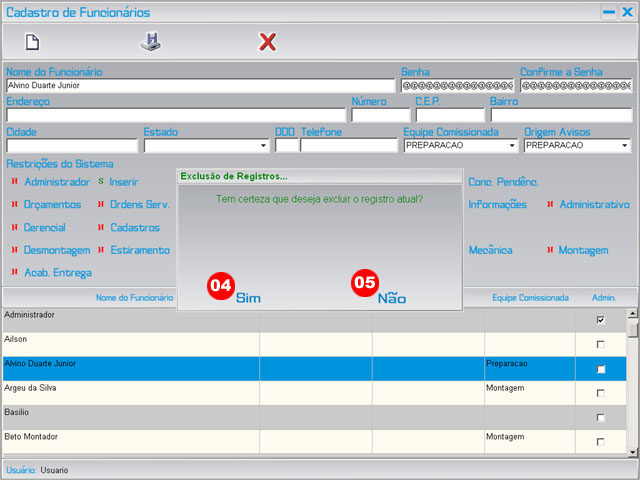Click the Equipe Comissionada column header
The height and width of the screenshot is (480, 640).
(530, 298)
